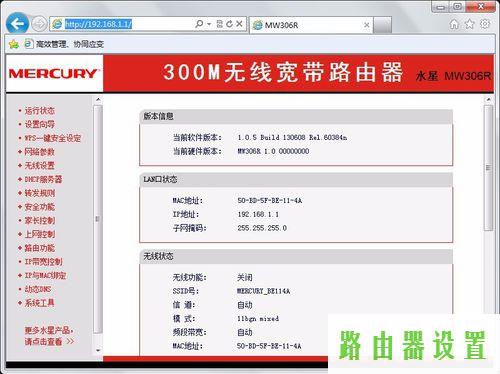Open 家长控制 in the sidebar
The height and width of the screenshot is (374, 500).
point(40,220)
